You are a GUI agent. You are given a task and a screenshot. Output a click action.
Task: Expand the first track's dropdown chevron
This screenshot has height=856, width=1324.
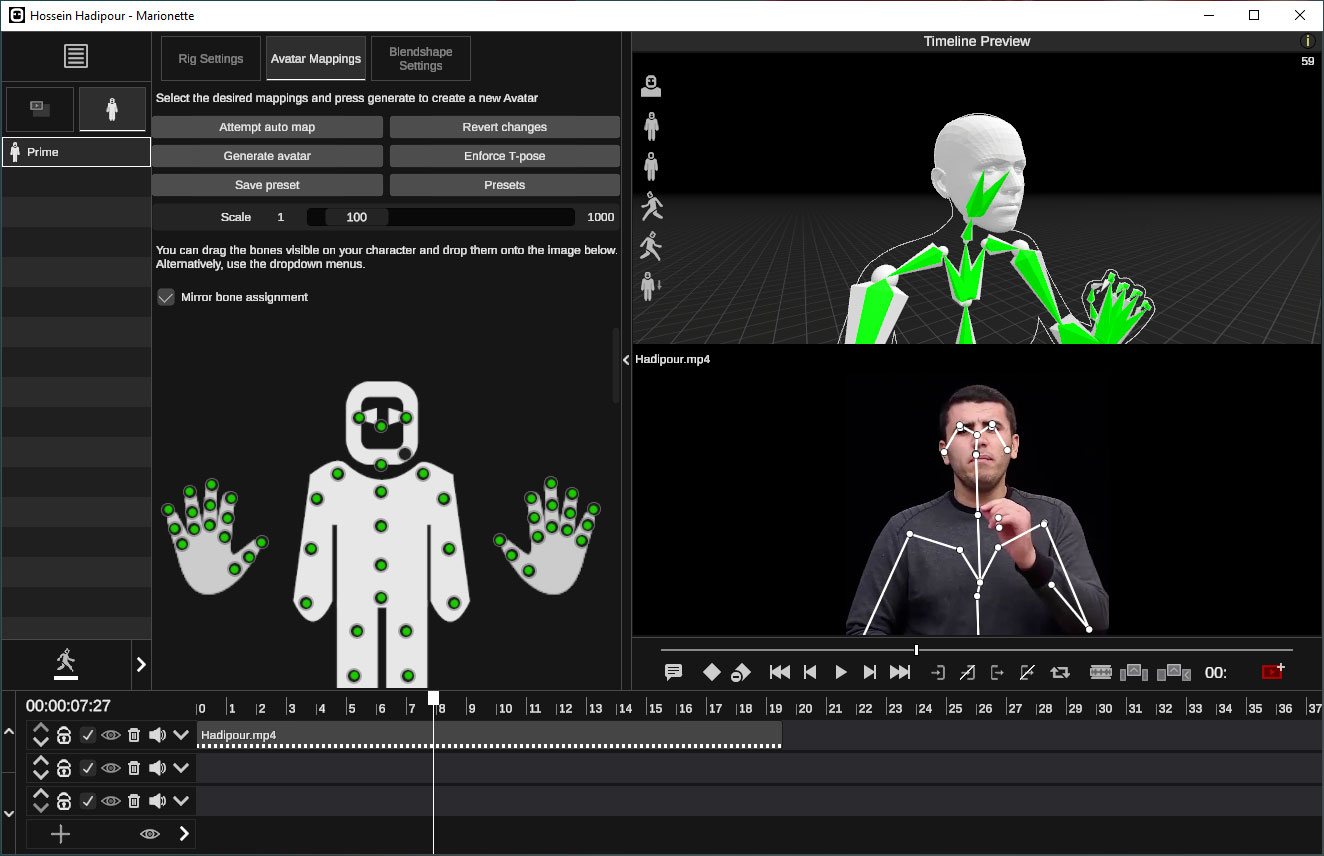pyautogui.click(x=181, y=735)
